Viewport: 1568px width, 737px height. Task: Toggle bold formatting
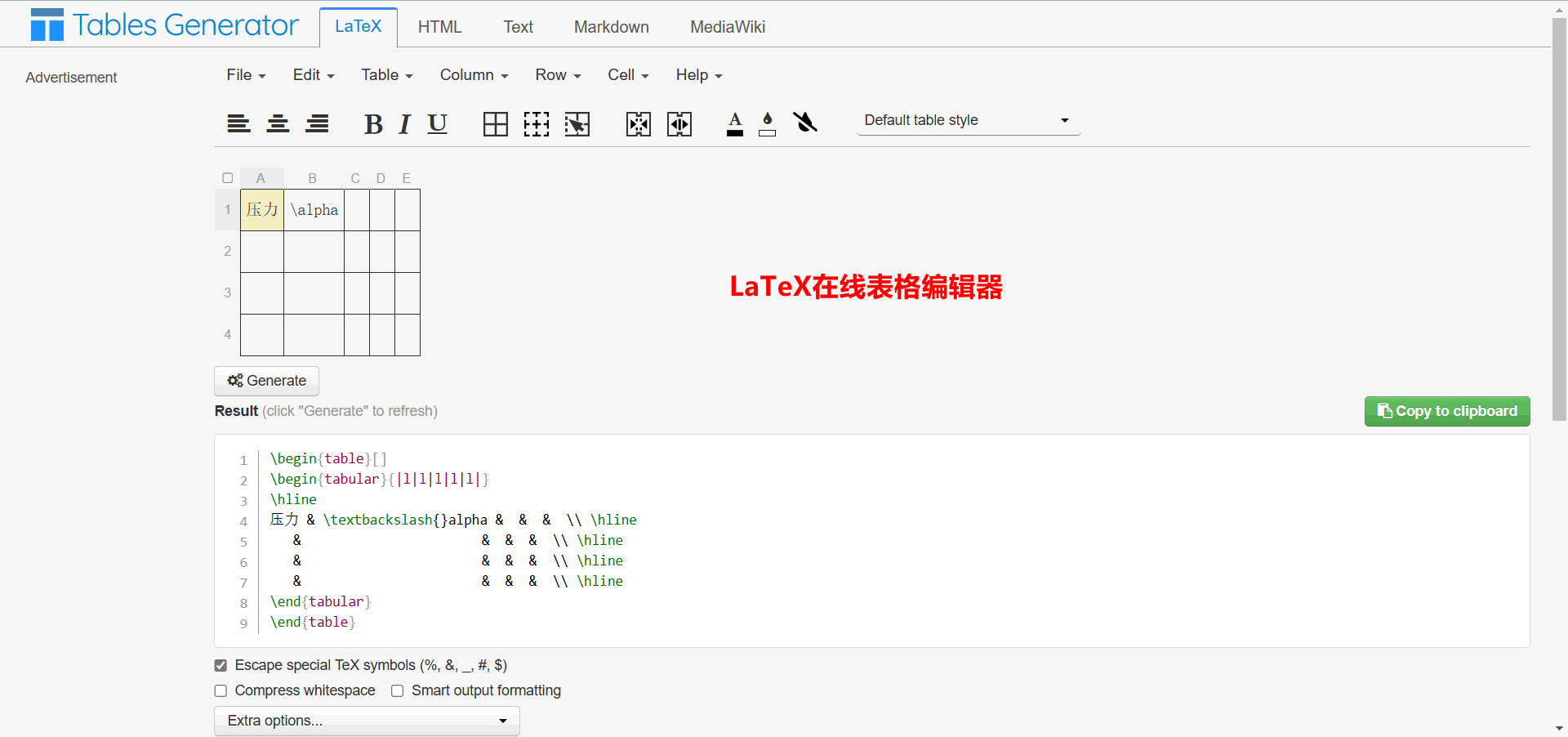pyautogui.click(x=373, y=123)
